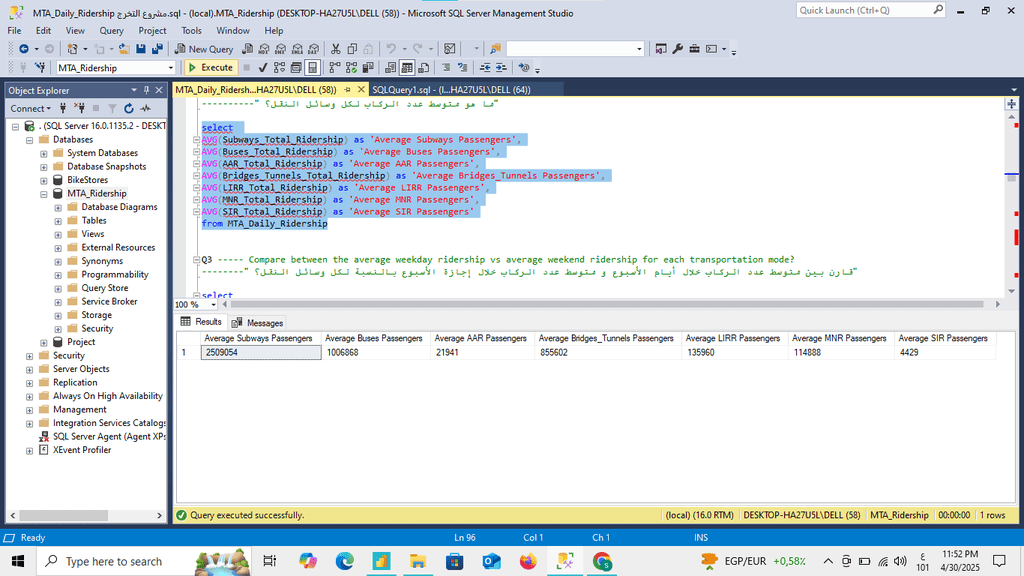Screen dimensions: 1024x576
Task: Click the Undo arrow icon
Action: pyautogui.click(x=391, y=49)
